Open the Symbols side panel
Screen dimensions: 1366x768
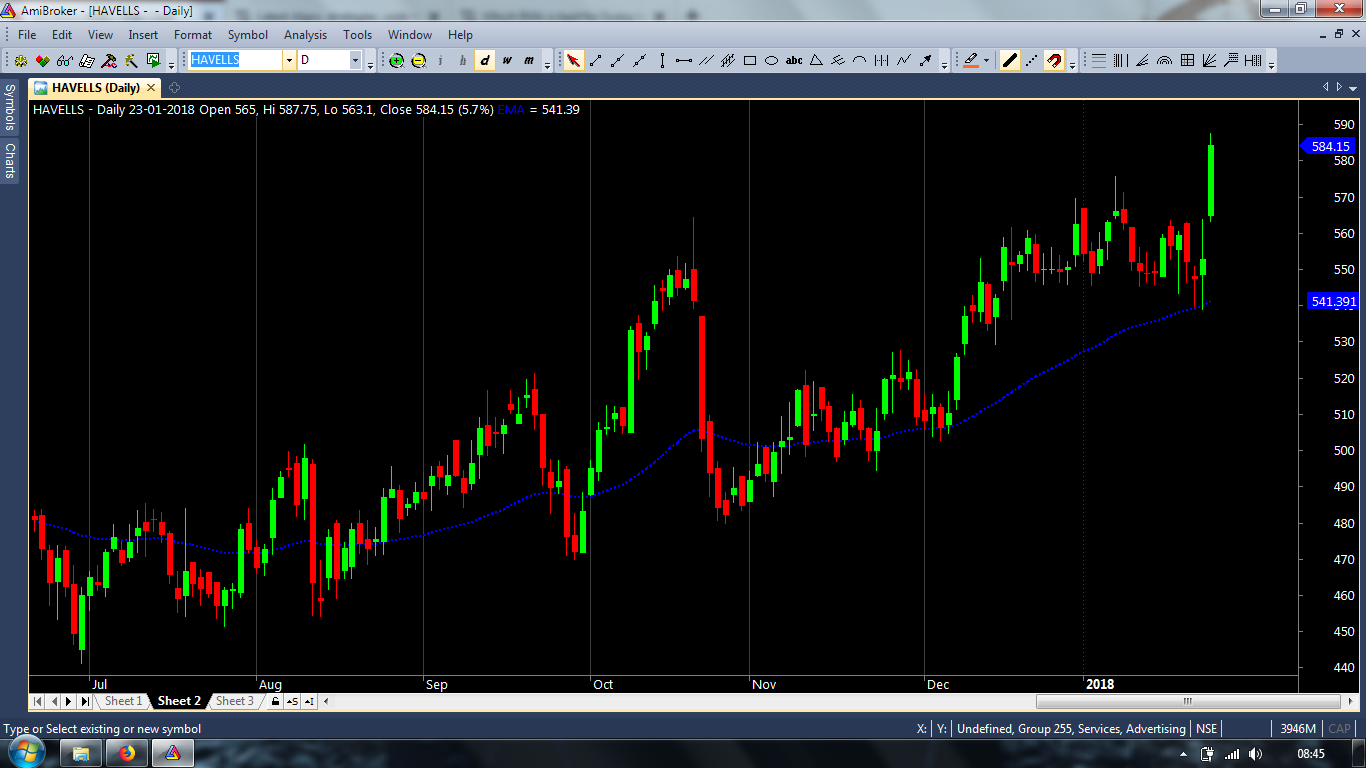click(10, 107)
